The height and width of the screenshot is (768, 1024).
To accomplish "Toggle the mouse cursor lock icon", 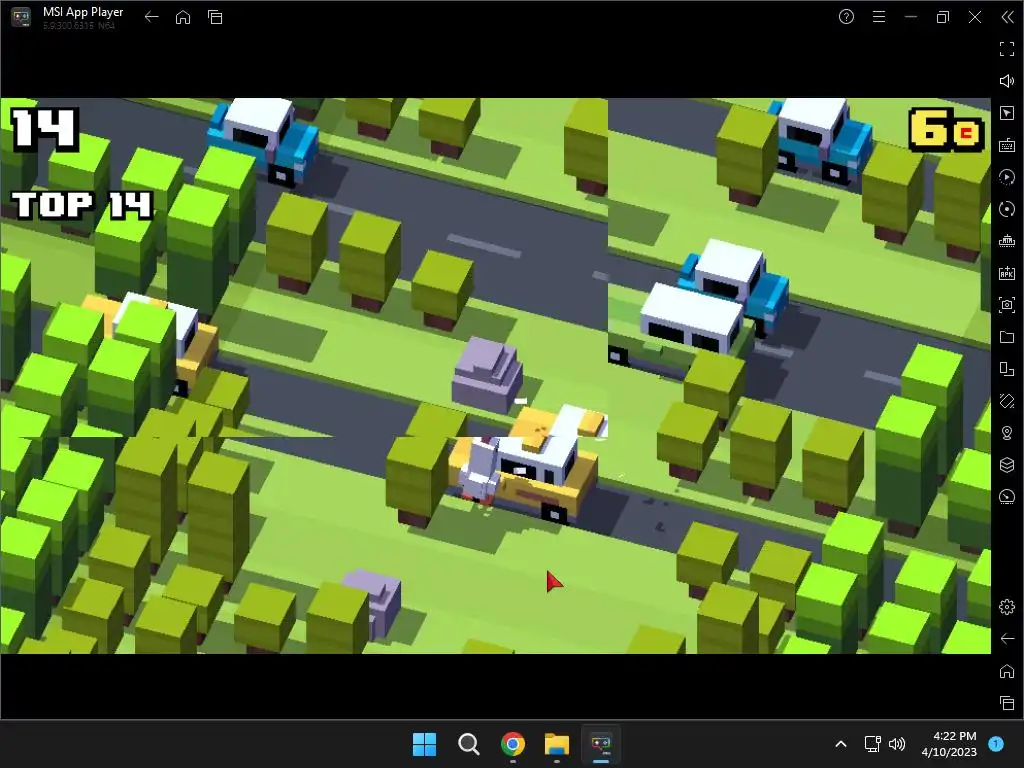I will (x=1006, y=113).
